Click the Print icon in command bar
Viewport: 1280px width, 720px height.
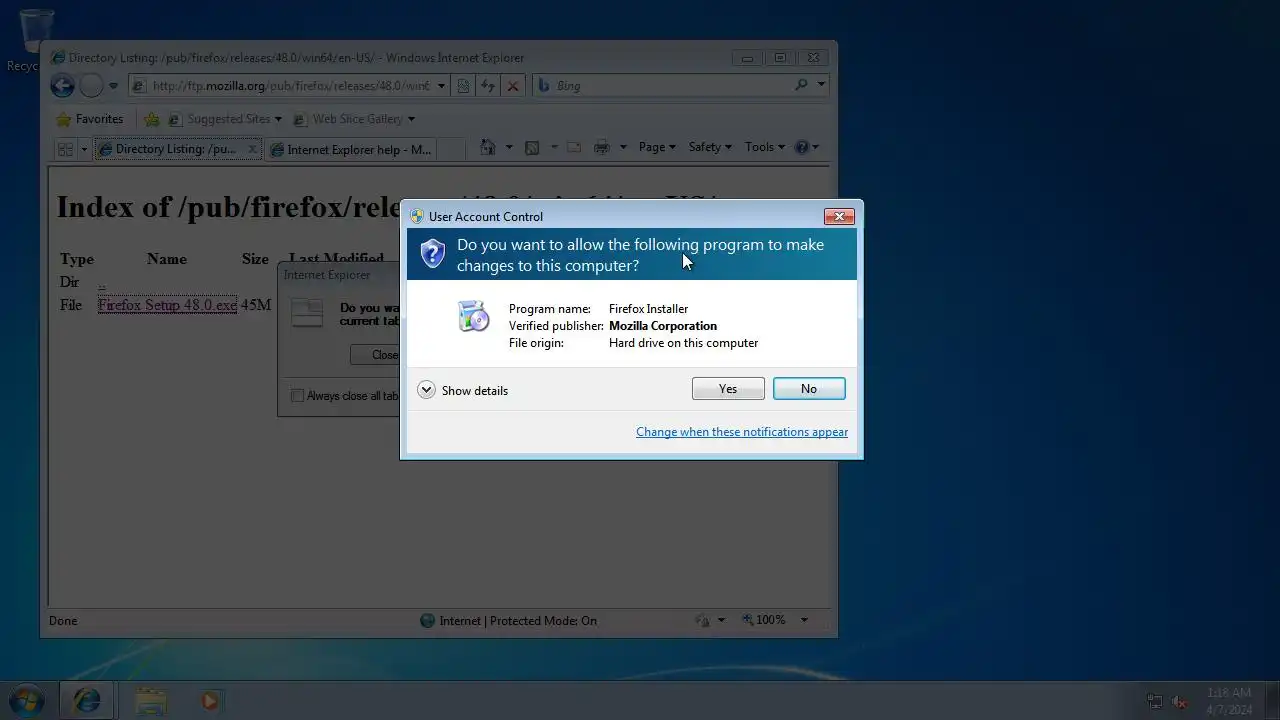click(602, 147)
